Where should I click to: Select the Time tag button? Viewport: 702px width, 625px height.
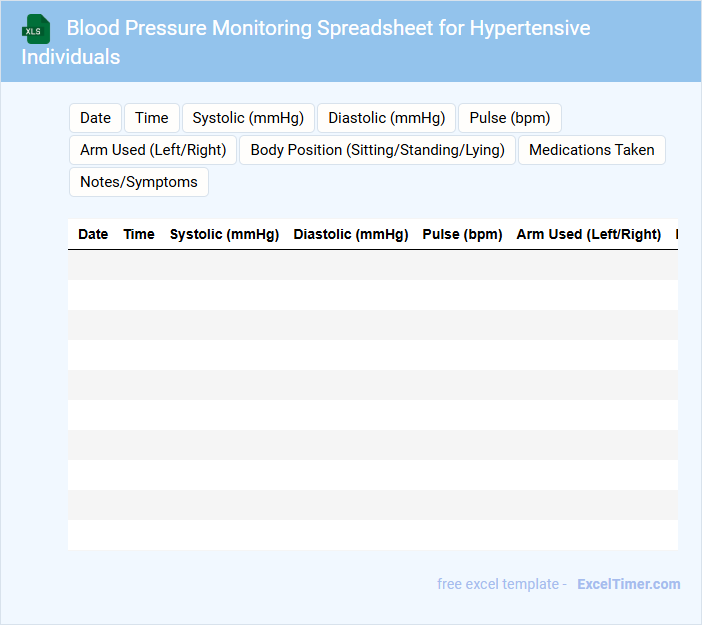tap(152, 118)
